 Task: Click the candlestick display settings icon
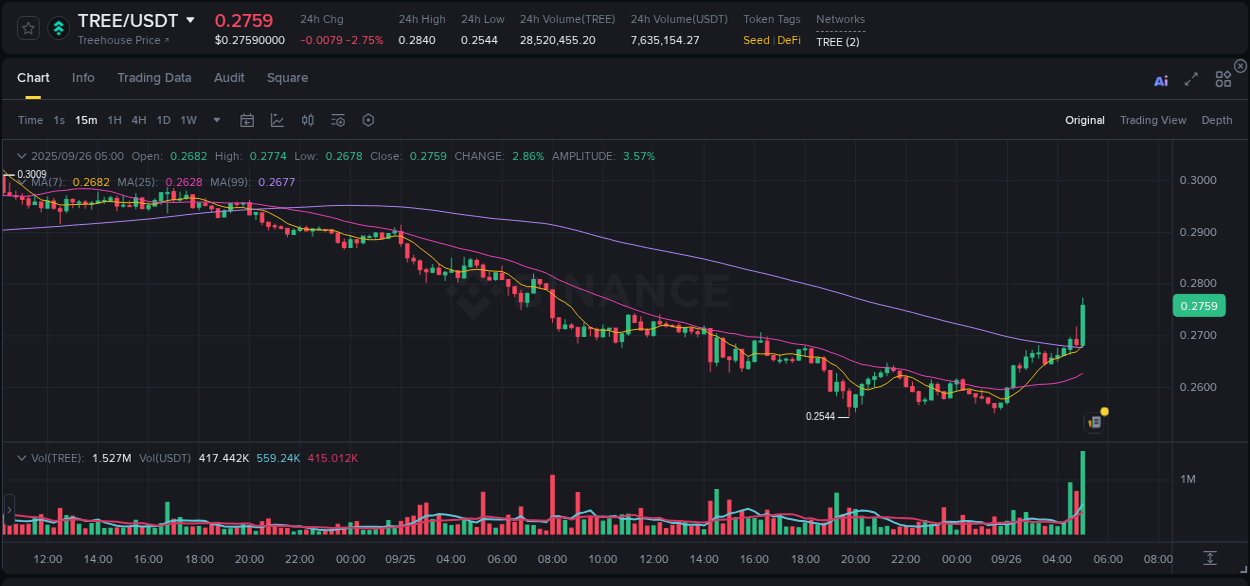(x=307, y=120)
